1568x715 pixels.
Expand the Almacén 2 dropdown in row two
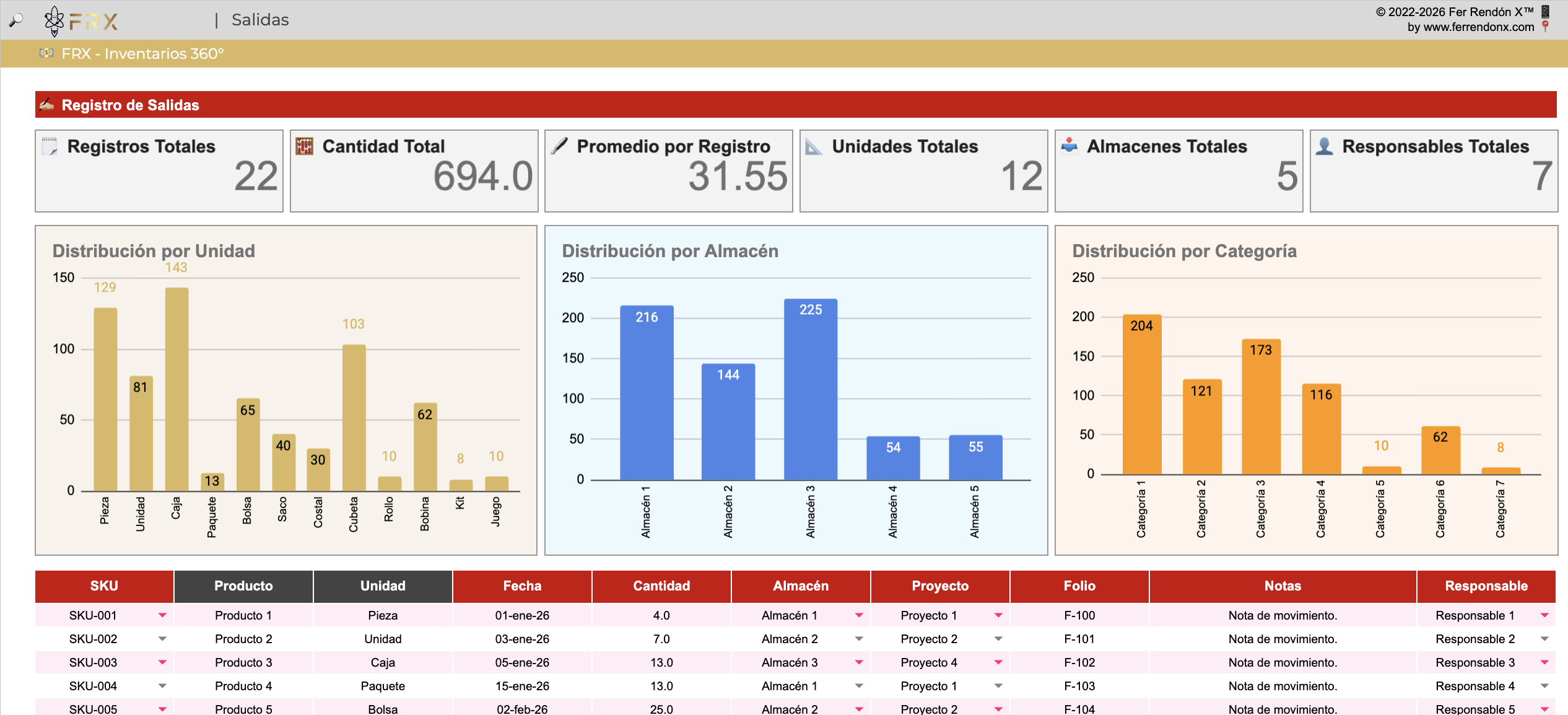pyautogui.click(x=859, y=639)
